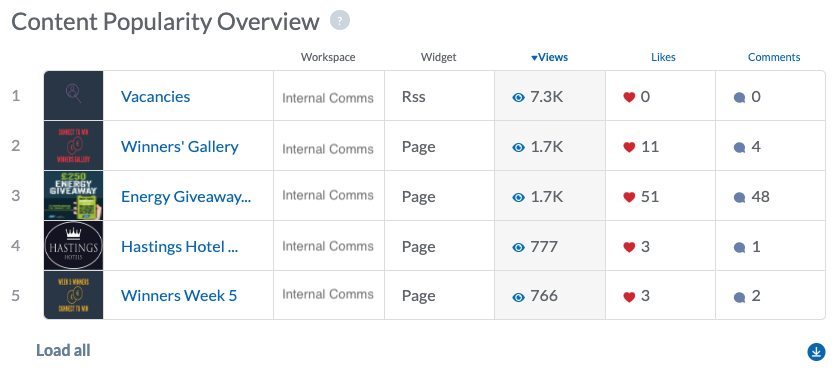Open the Vacancies content link
Viewport: 840px width, 371px height.
[x=155, y=97]
